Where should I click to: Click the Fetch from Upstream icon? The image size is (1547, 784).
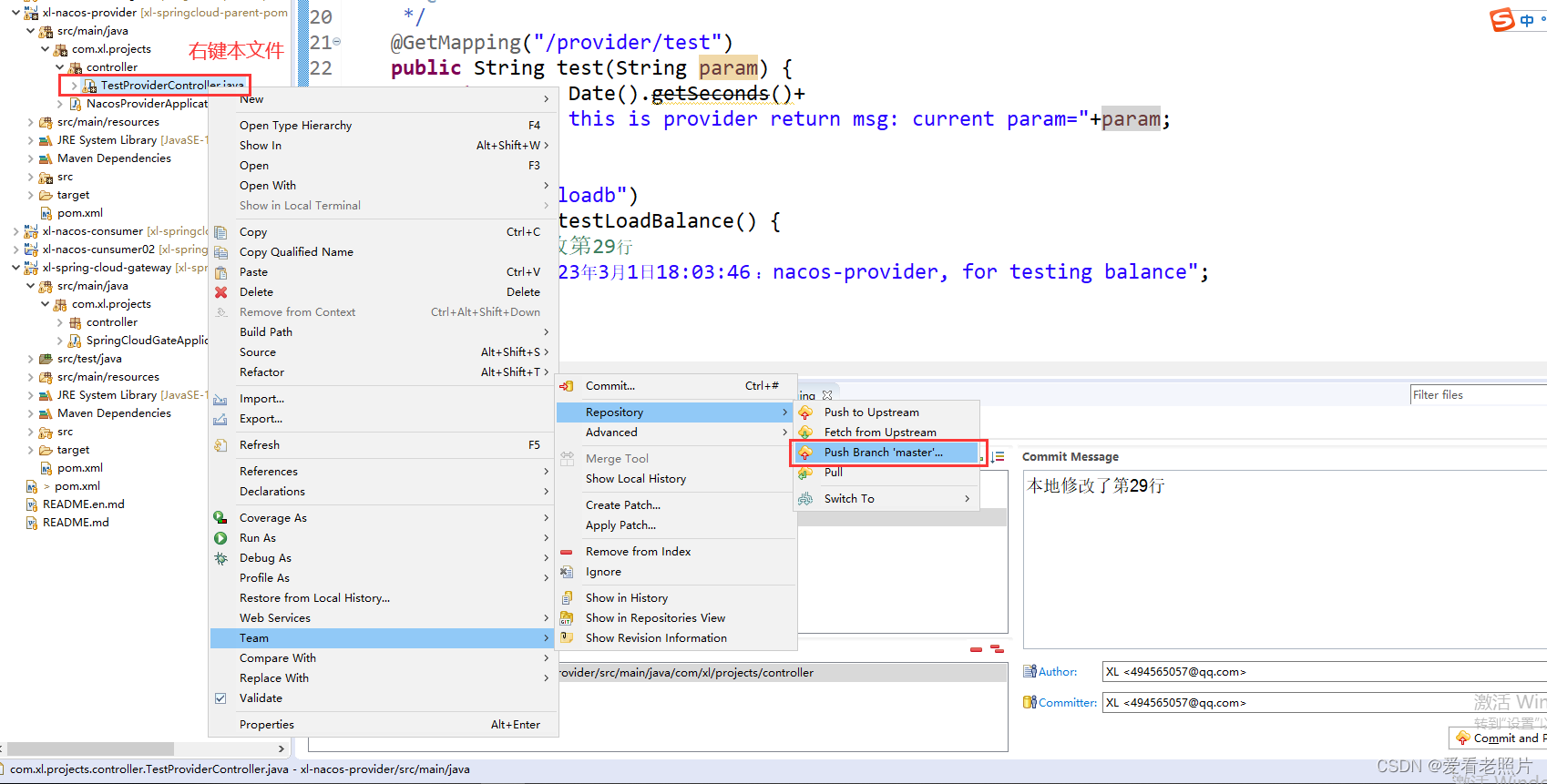tap(805, 433)
